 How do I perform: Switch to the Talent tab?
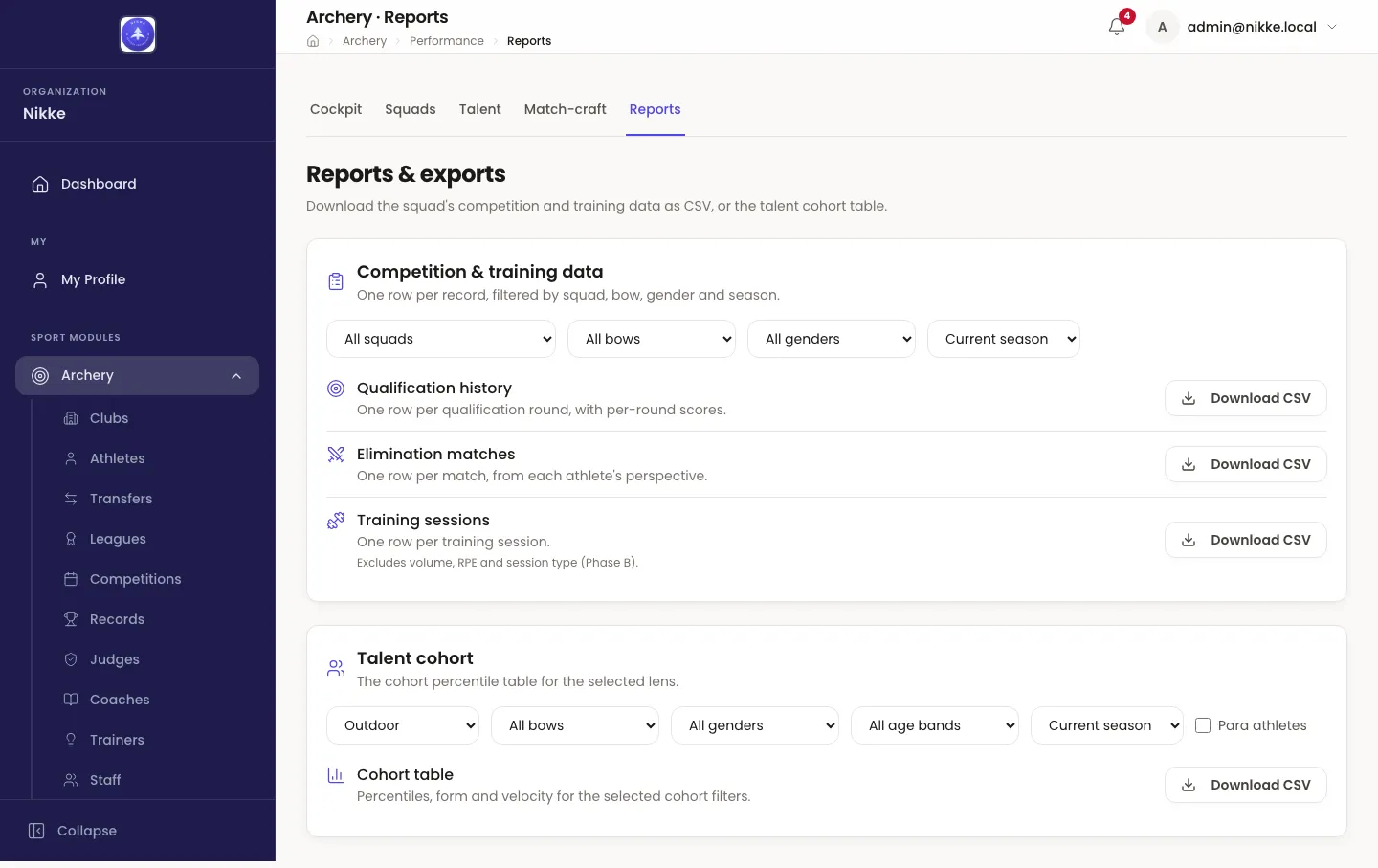point(480,109)
